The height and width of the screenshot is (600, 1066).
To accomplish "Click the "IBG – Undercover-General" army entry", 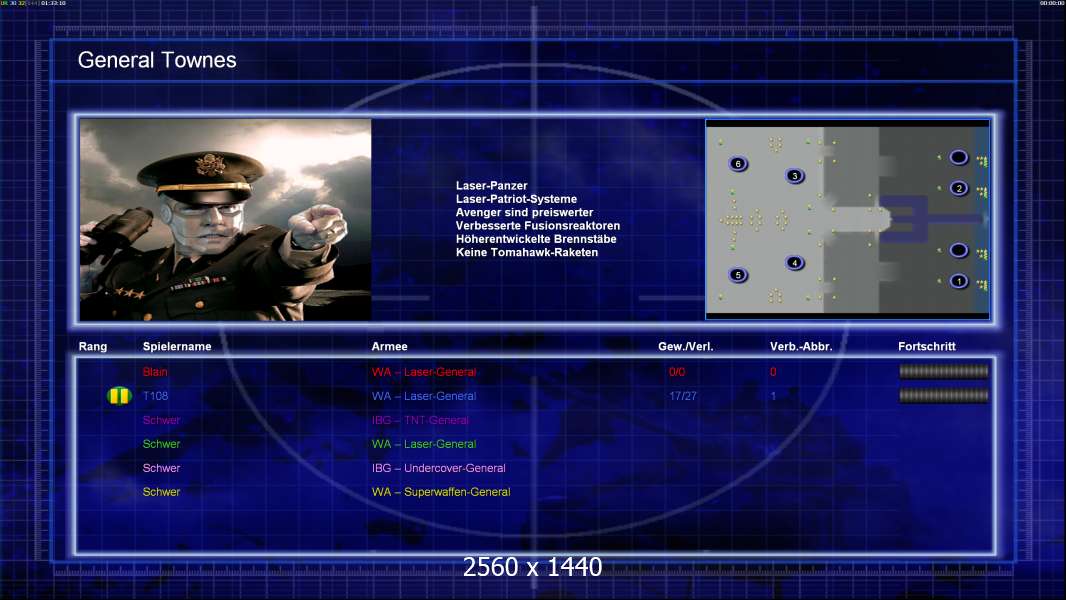I will [439, 468].
